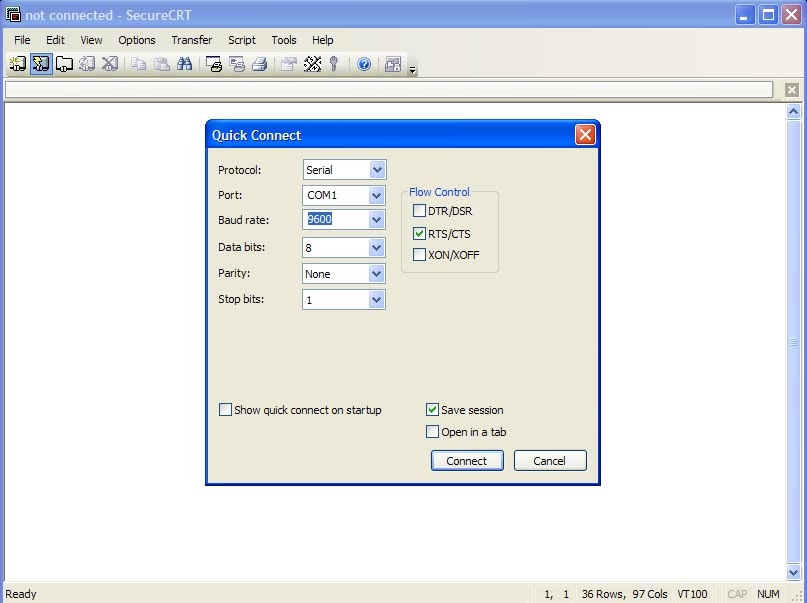Select the Quick Connect toolbar icon
Viewport: 807px width, 603px height.
[40, 63]
